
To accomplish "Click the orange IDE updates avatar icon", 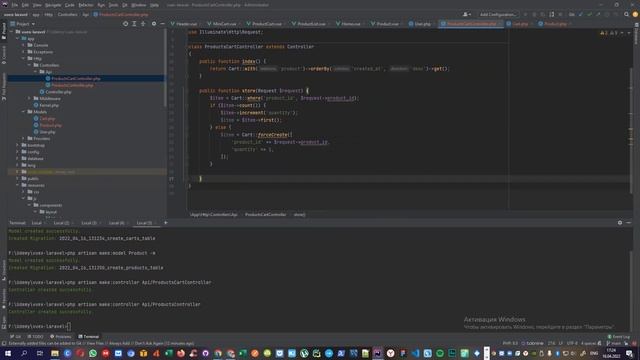I will coord(635,14).
